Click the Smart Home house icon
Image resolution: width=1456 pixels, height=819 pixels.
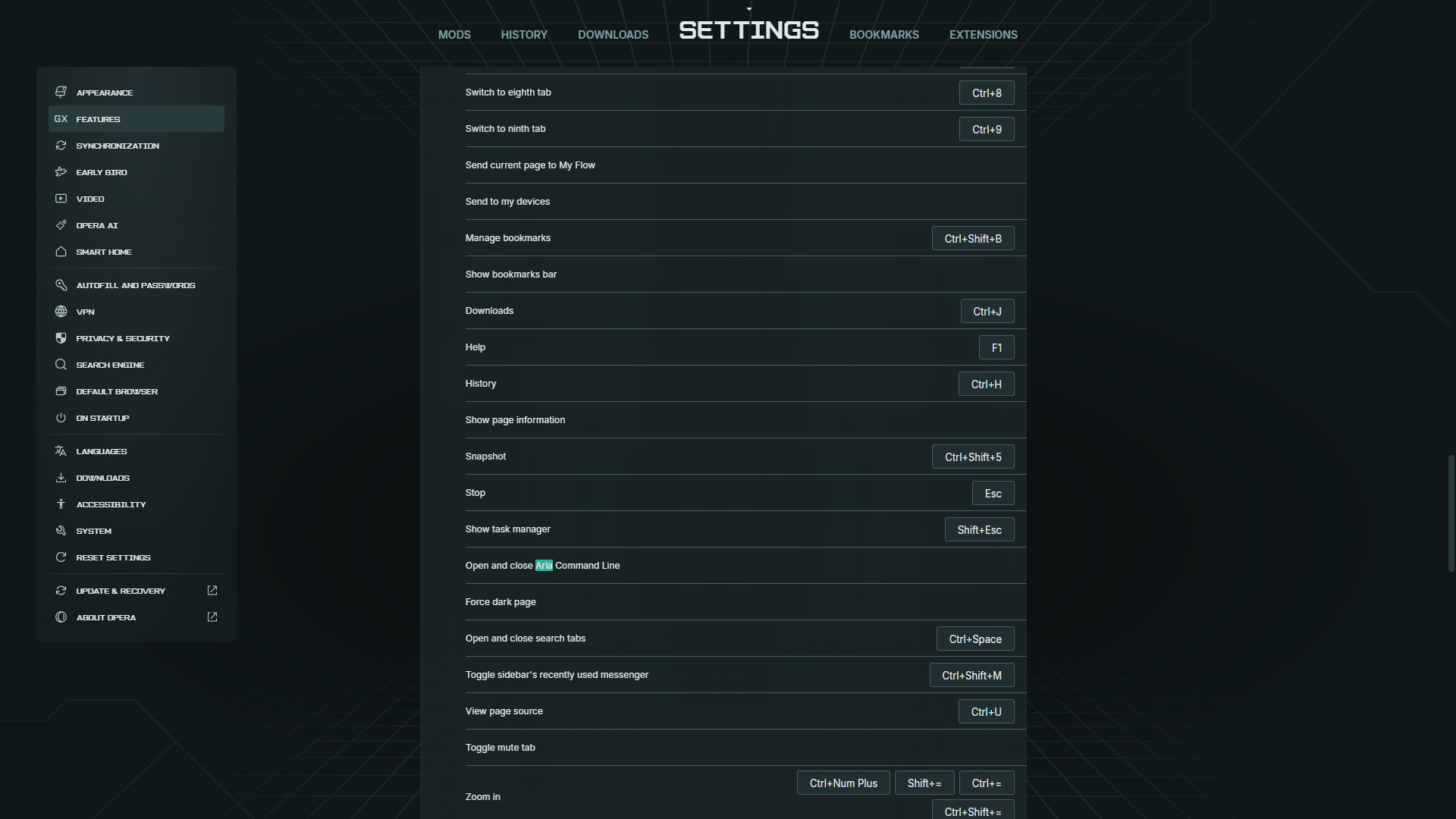[61, 252]
